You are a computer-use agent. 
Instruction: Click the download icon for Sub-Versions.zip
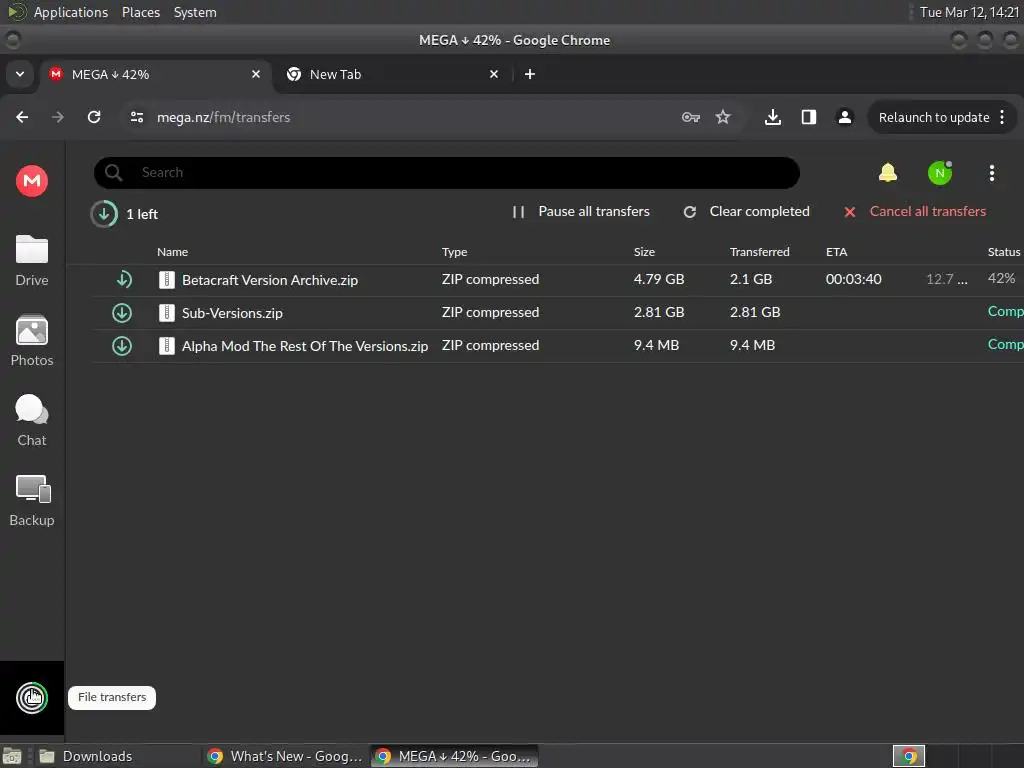(121, 313)
